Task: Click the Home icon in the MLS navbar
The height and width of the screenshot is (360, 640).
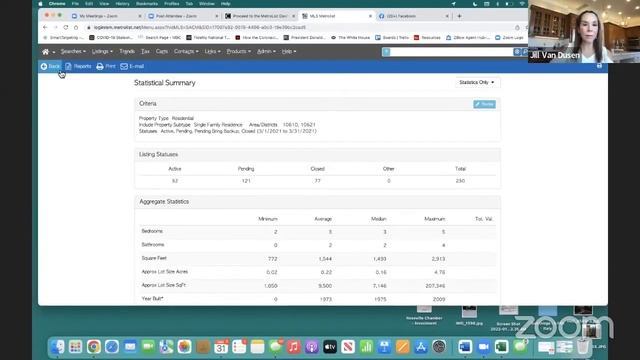Action: pos(45,52)
